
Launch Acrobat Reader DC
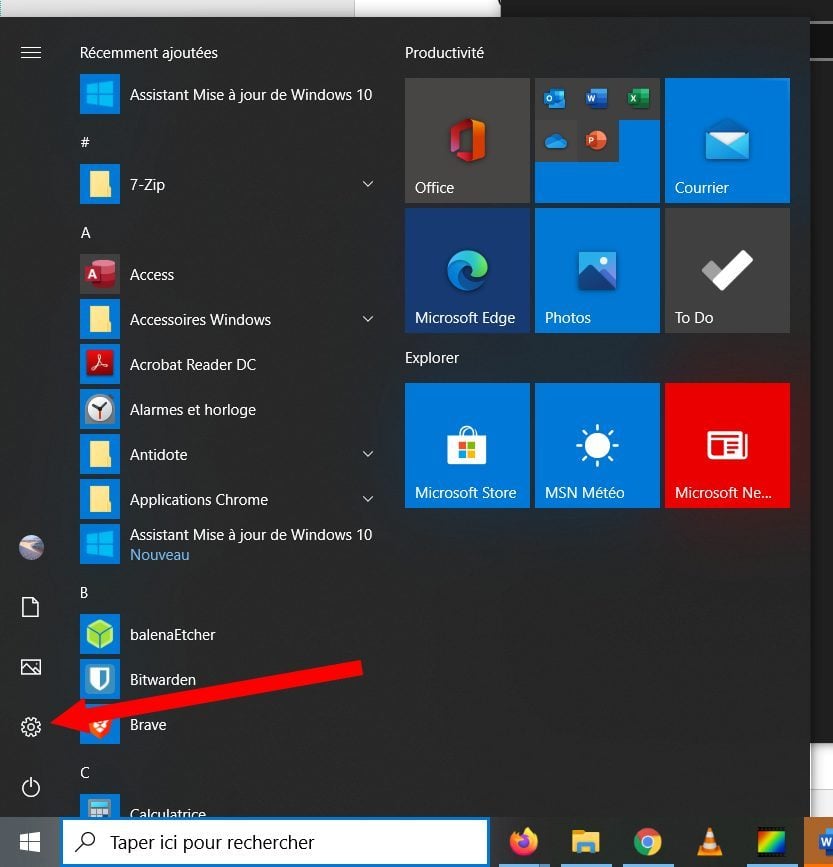point(228,364)
